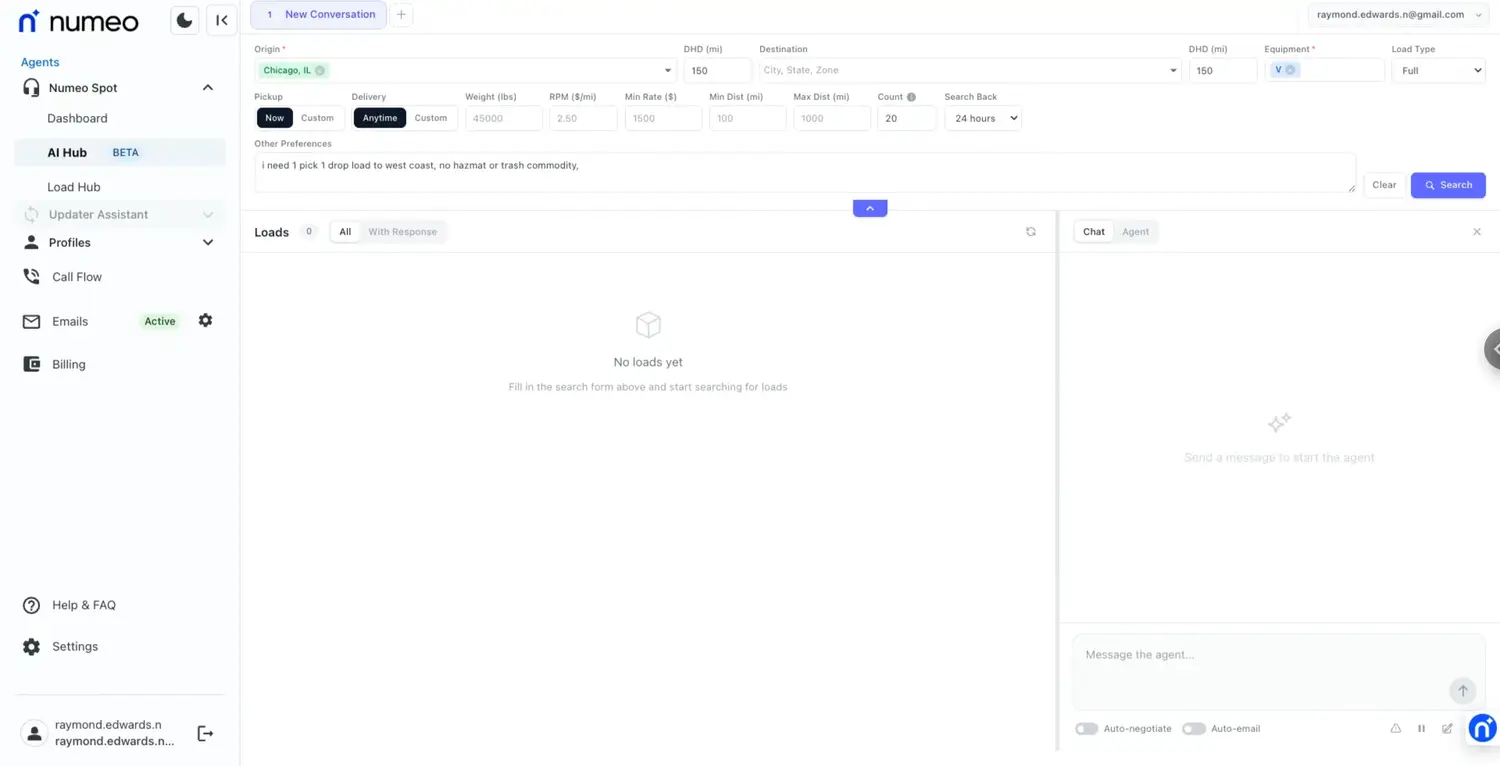Click the logout icon beside the username
Image resolution: width=1500 pixels, height=766 pixels.
(205, 734)
